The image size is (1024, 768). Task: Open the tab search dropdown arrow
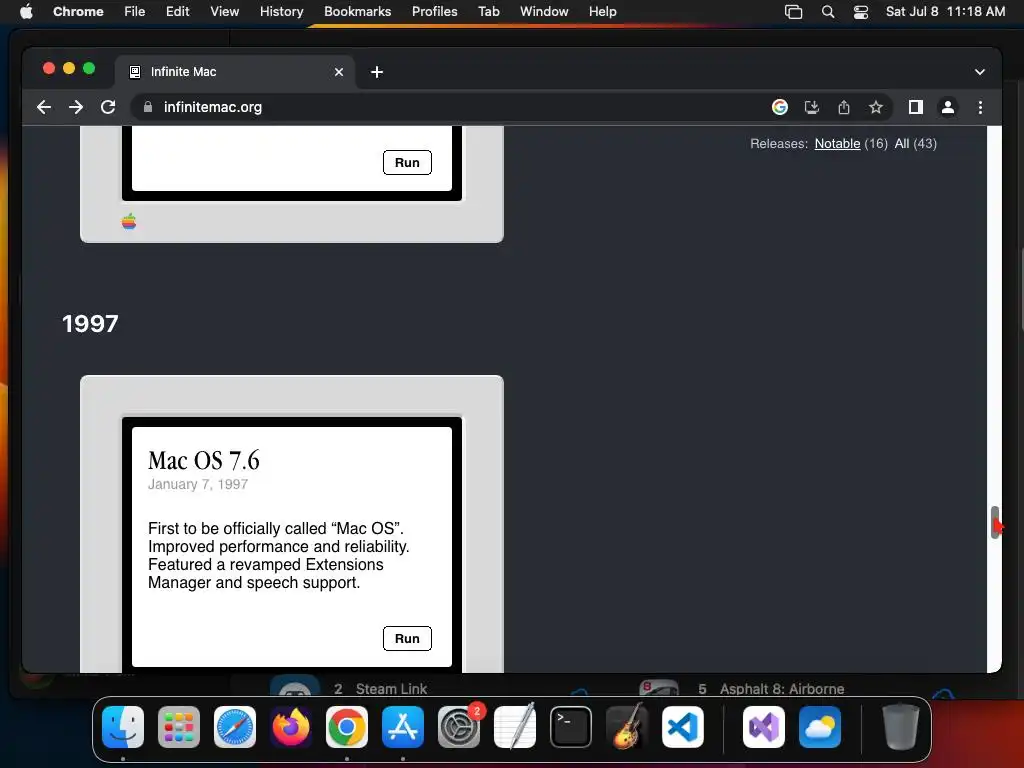pyautogui.click(x=980, y=72)
